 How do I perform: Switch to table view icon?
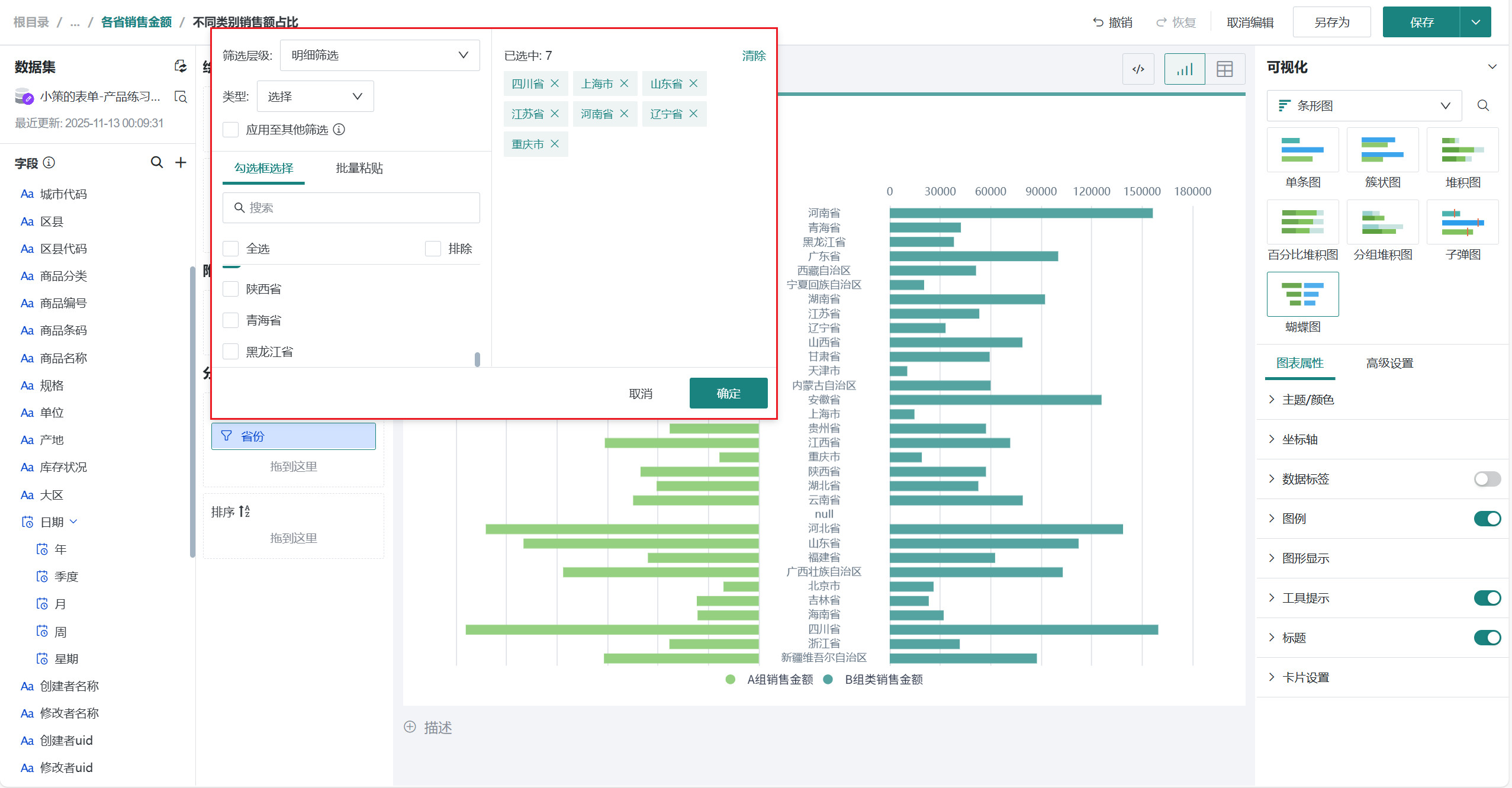click(1224, 69)
